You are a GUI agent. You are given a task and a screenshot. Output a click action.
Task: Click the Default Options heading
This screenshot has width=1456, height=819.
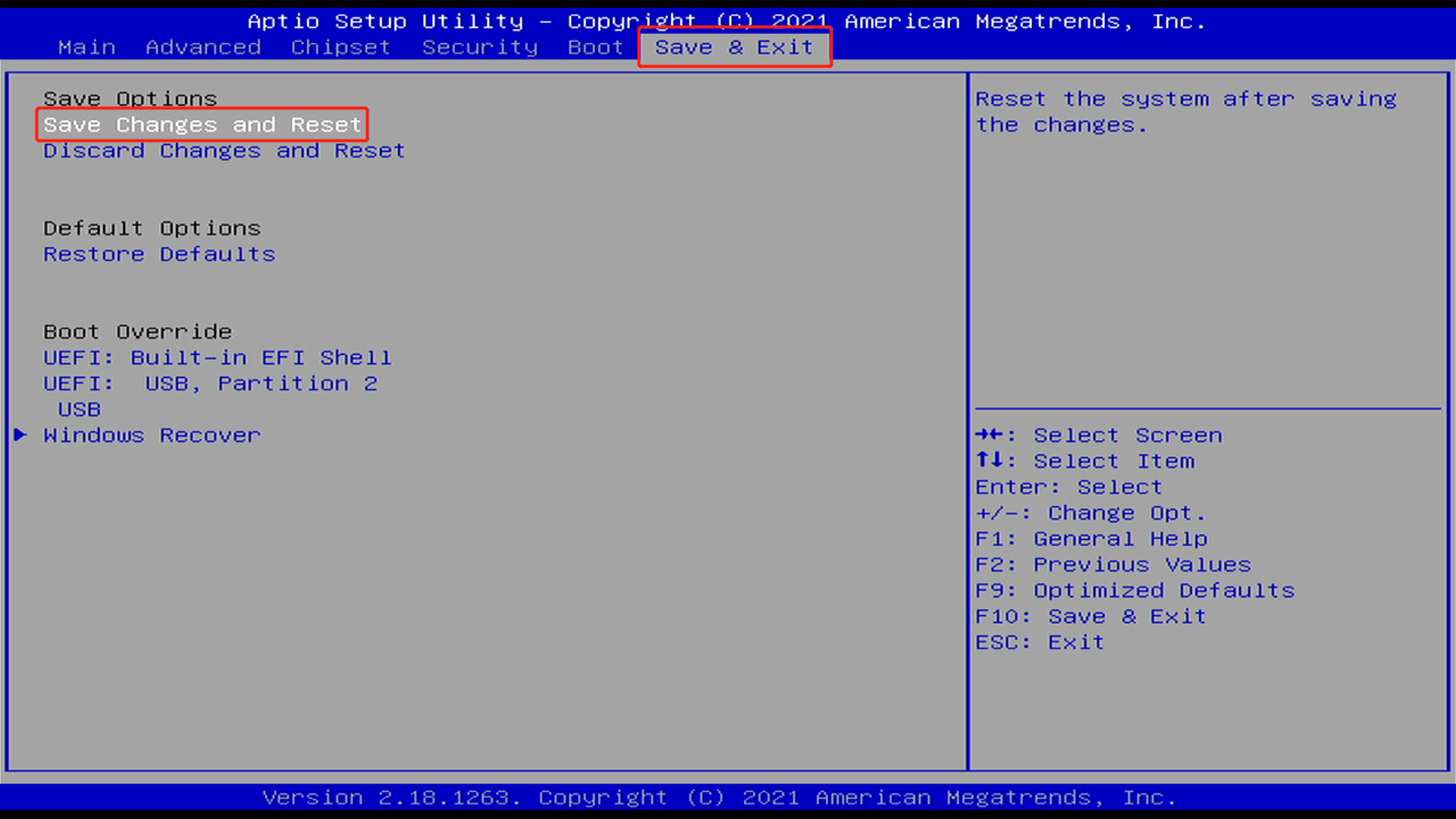point(152,228)
